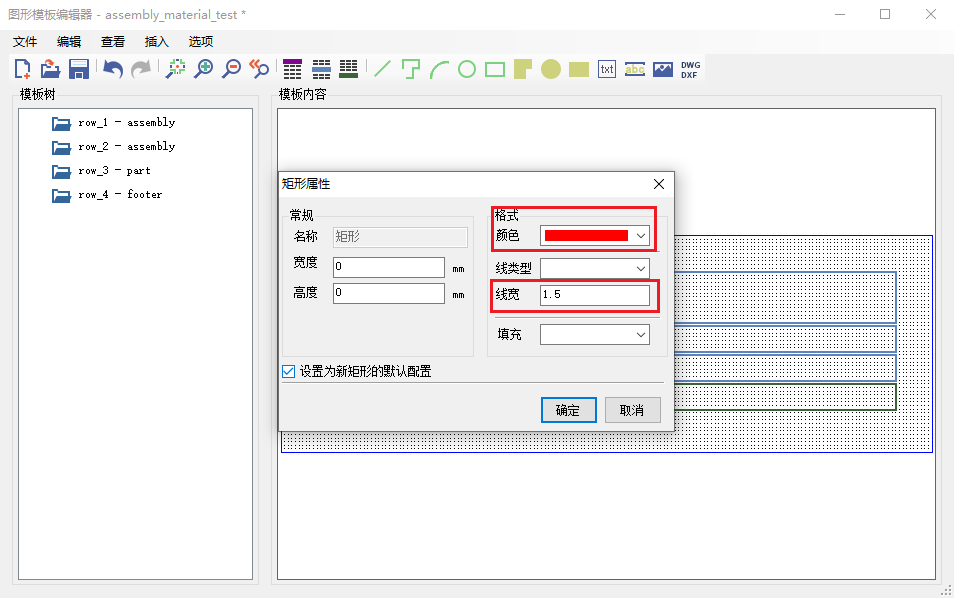
Task: Select the outline circle tool
Action: tap(467, 69)
